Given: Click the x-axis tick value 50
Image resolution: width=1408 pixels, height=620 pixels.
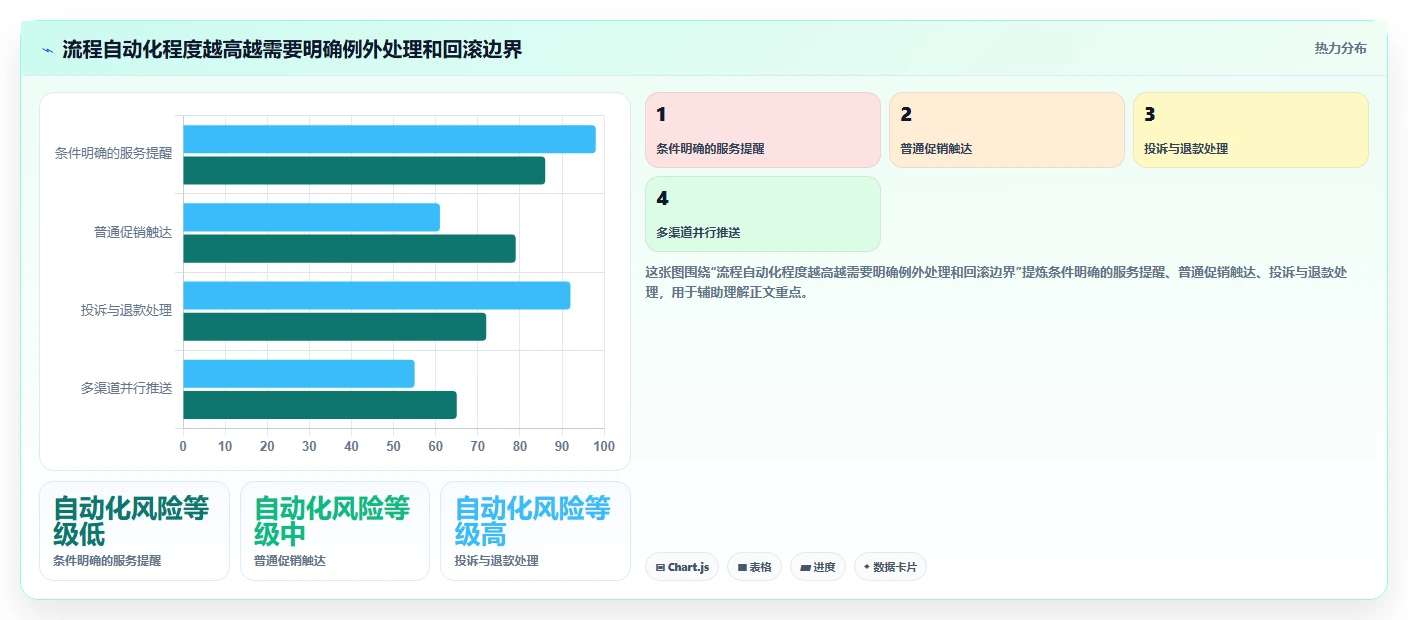Looking at the screenshot, I should (393, 446).
